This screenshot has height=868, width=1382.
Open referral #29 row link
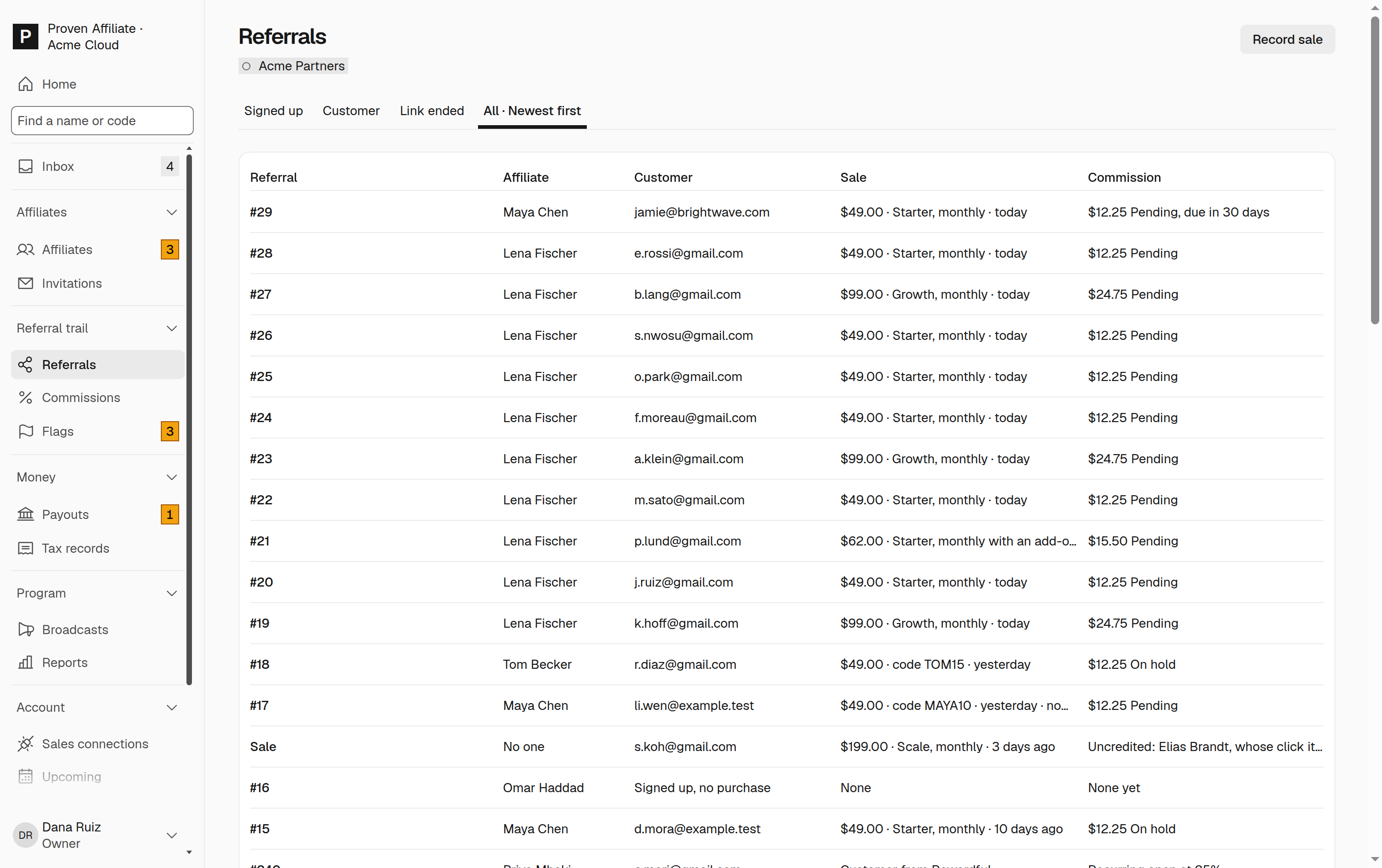pos(261,212)
